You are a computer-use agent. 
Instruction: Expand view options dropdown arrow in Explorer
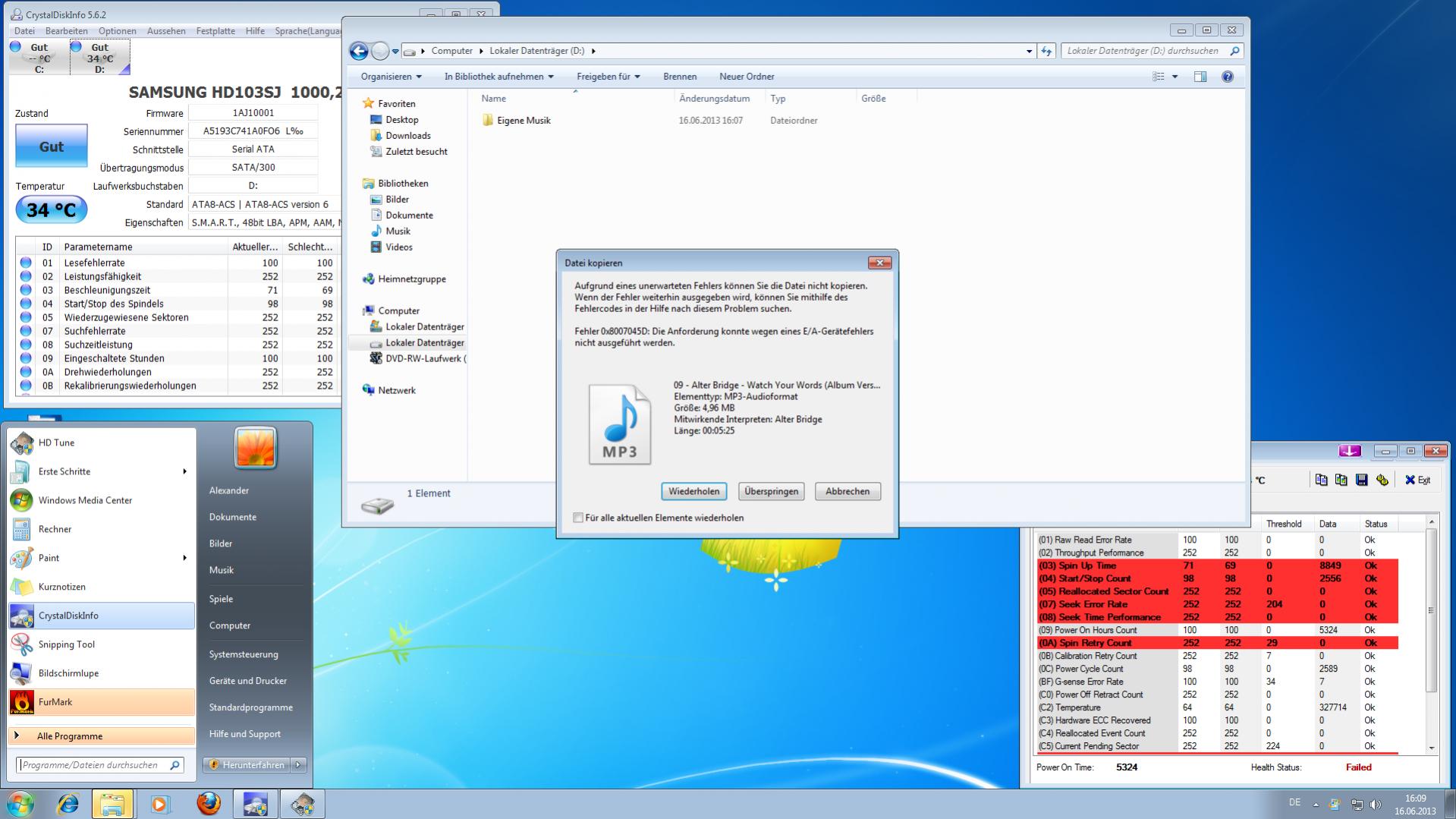click(1175, 77)
